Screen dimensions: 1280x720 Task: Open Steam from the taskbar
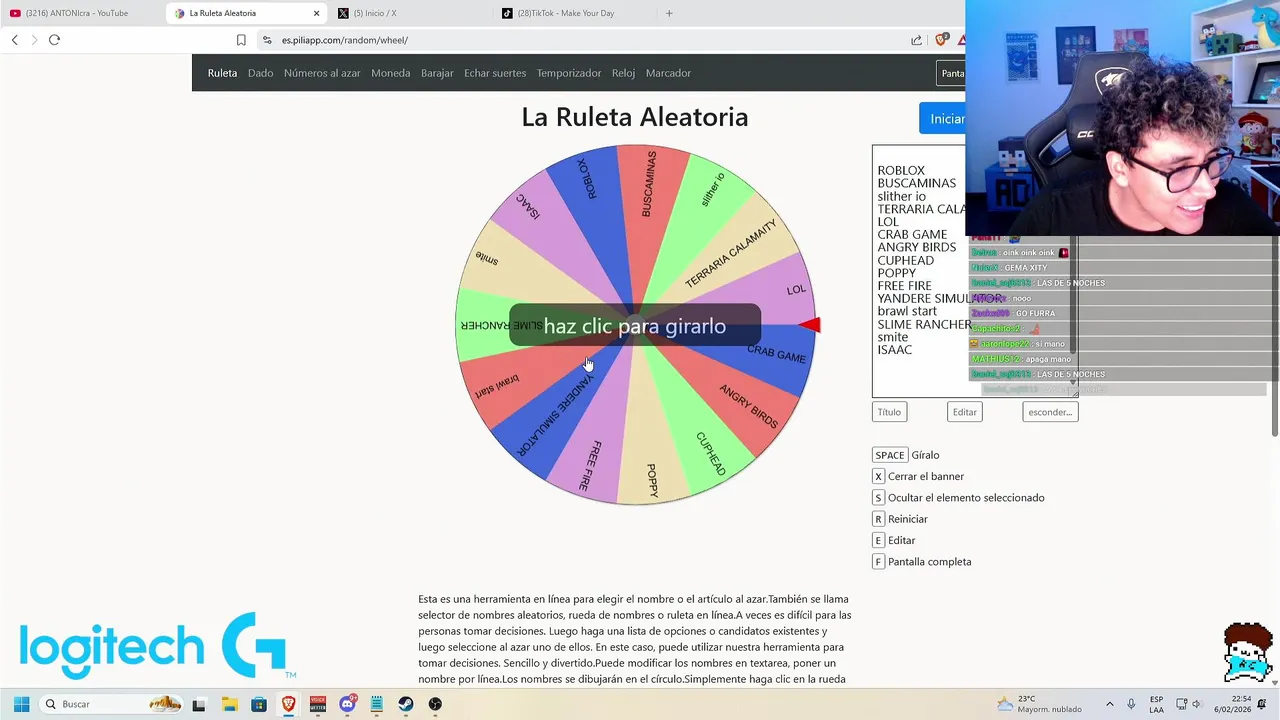point(406,704)
